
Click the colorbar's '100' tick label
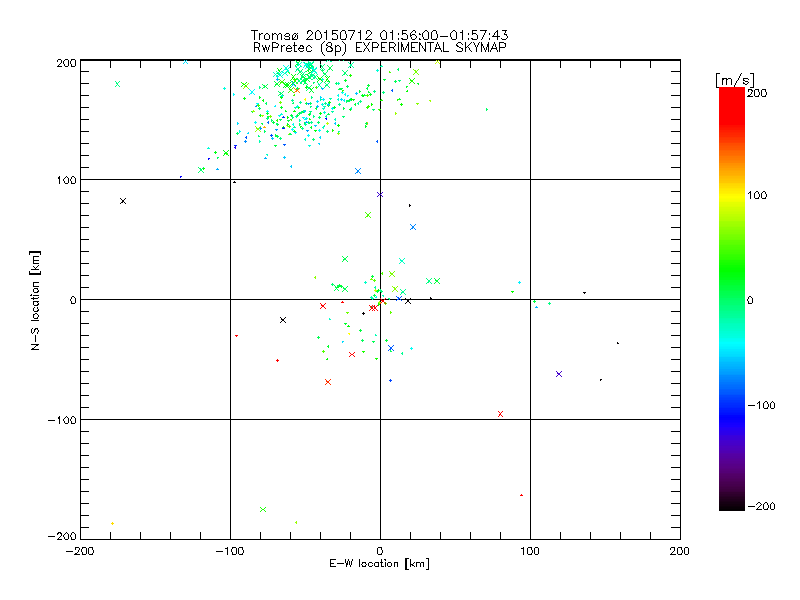pyautogui.click(x=757, y=195)
